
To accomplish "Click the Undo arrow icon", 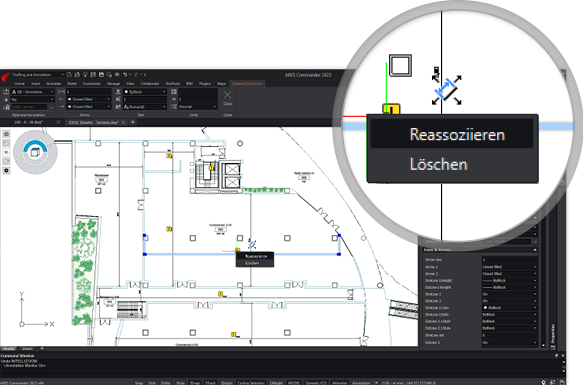I will (x=125, y=75).
